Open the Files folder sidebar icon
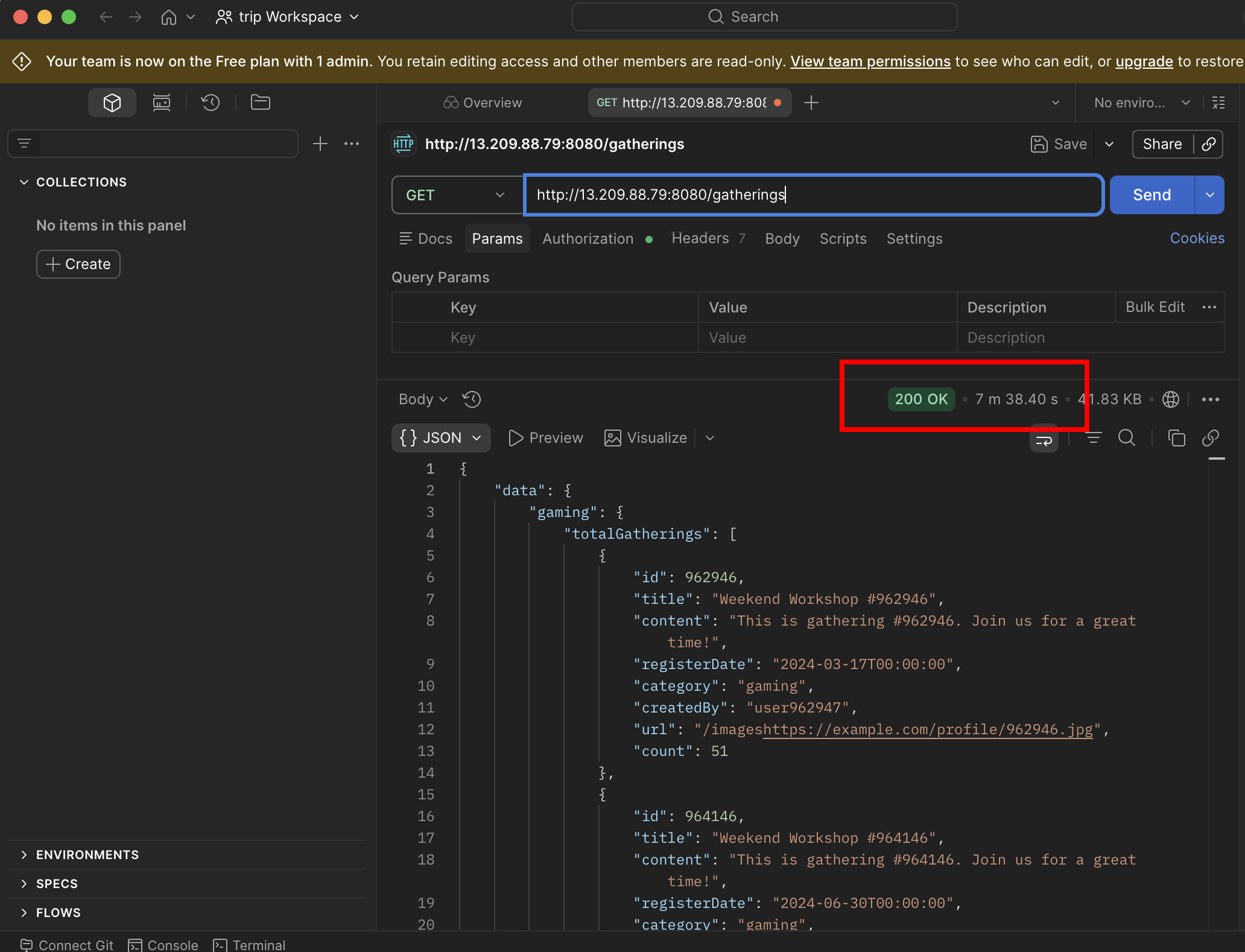This screenshot has height=952, width=1245. pyautogui.click(x=261, y=103)
